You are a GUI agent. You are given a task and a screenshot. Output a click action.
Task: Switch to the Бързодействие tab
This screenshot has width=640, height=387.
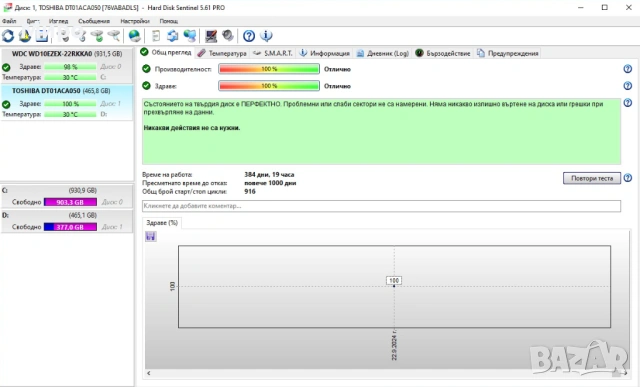tap(443, 53)
